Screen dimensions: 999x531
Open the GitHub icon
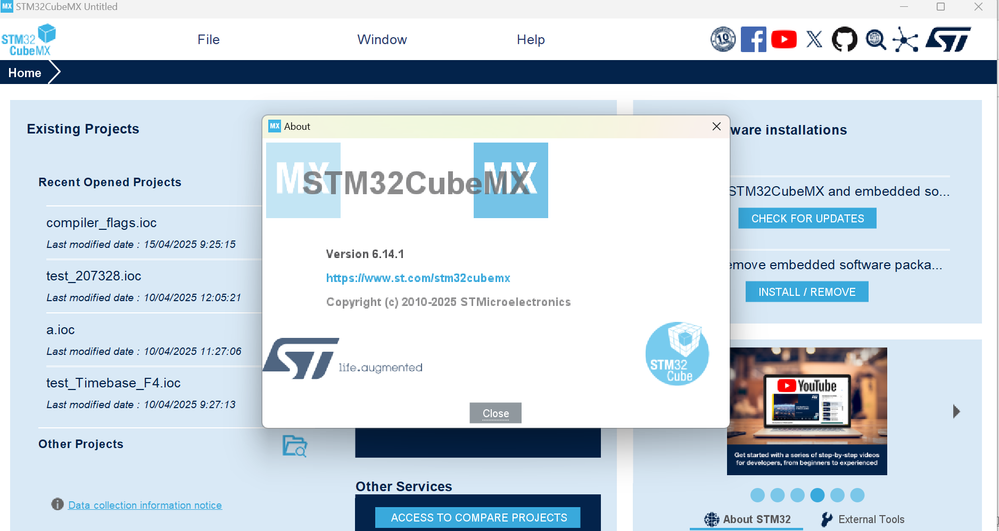[844, 40]
